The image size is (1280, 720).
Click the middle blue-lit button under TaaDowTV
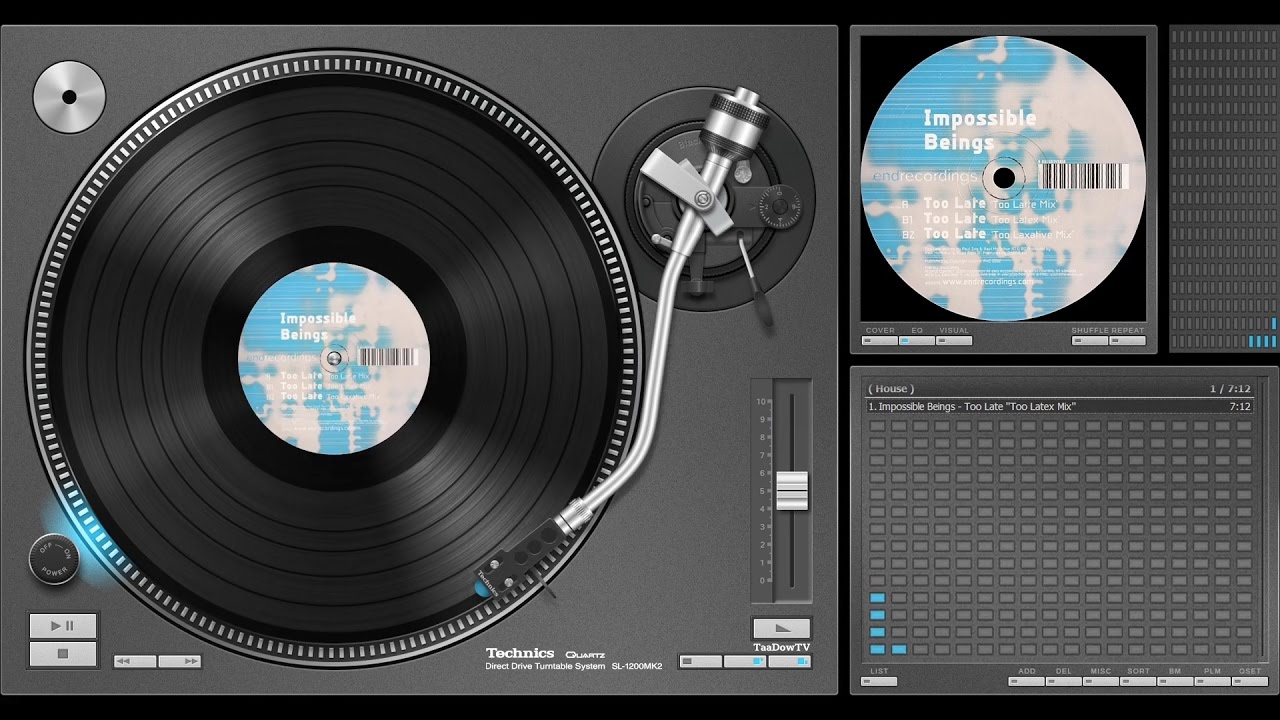(x=745, y=661)
